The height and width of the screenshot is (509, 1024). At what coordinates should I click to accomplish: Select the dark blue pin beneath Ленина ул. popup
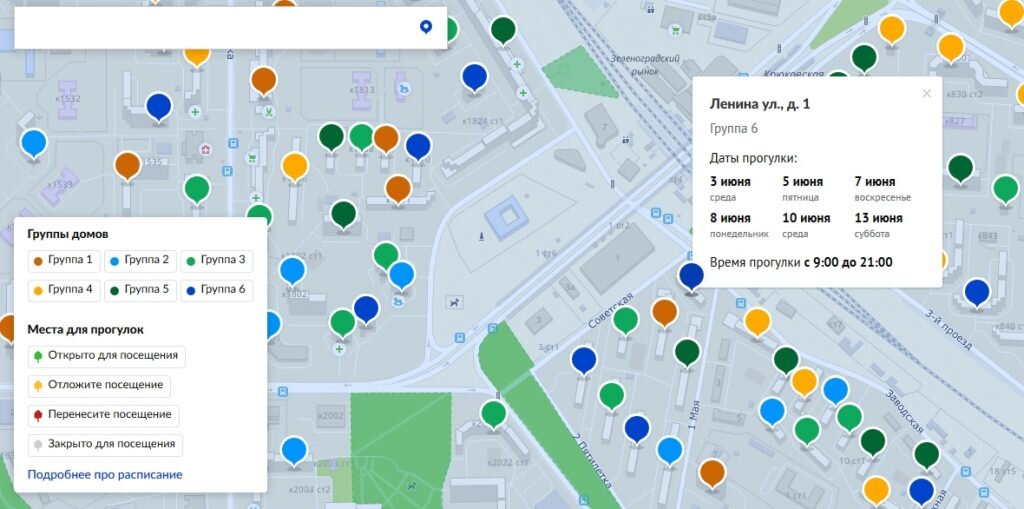[691, 276]
